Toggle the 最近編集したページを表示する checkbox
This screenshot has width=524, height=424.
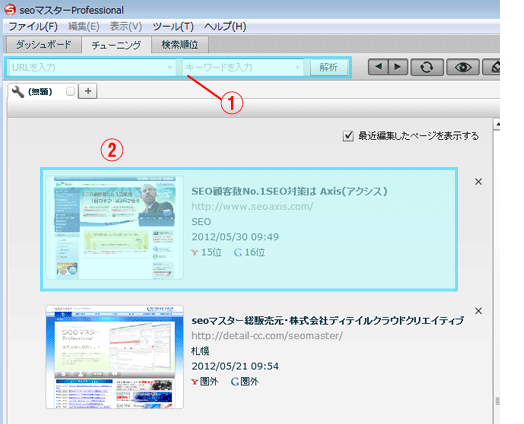tap(348, 136)
